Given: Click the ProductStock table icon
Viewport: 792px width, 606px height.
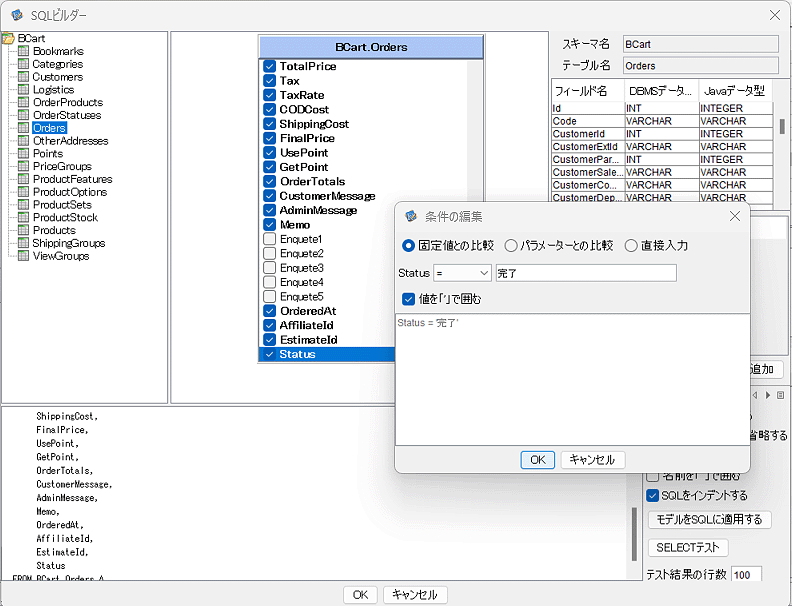Looking at the screenshot, I should pyautogui.click(x=23, y=217).
